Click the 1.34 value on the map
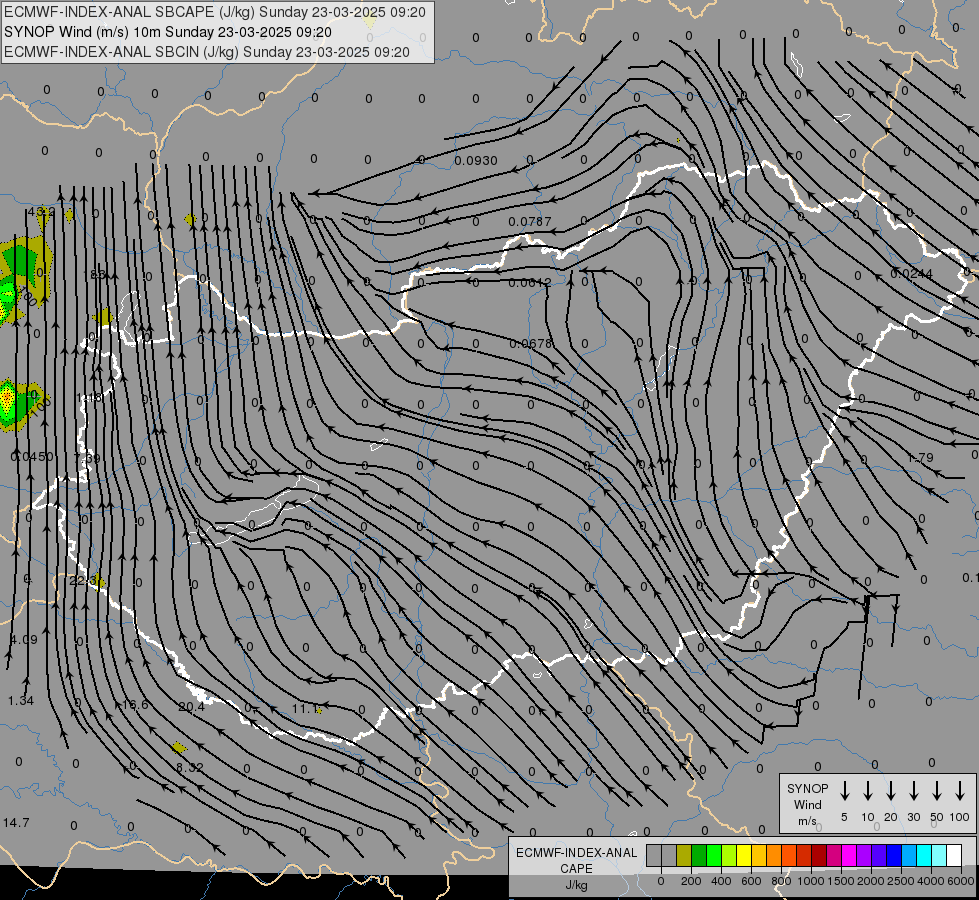 [21, 700]
